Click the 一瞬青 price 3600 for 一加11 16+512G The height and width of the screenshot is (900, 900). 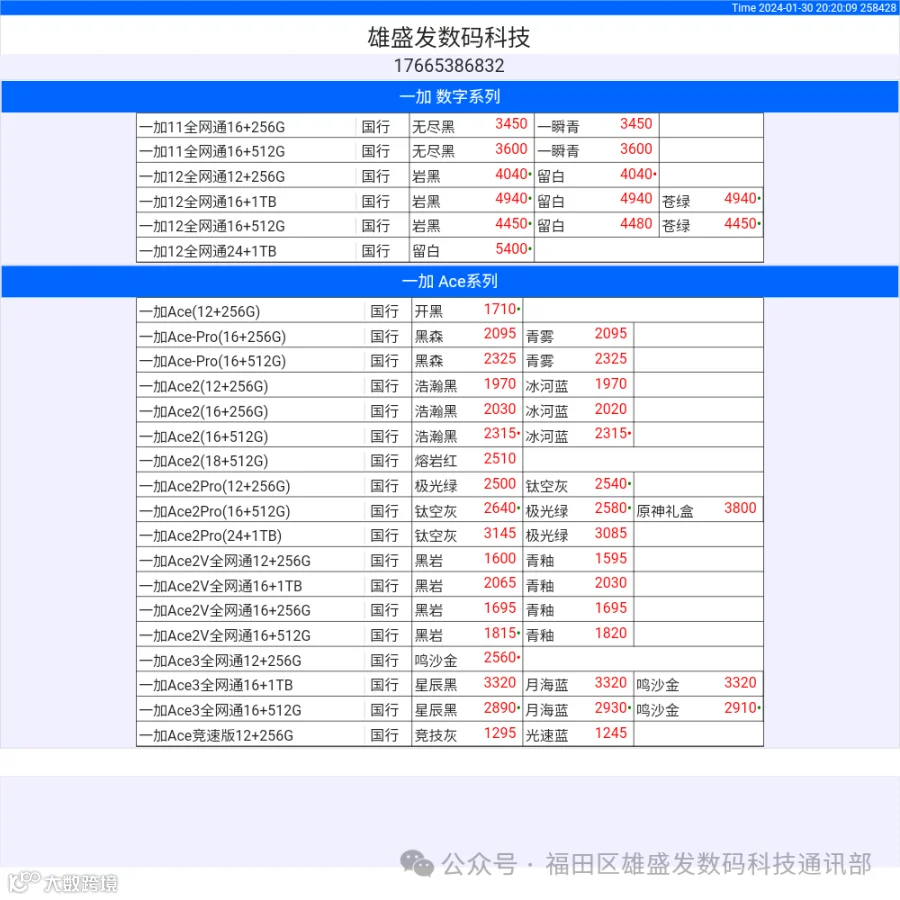(636, 149)
